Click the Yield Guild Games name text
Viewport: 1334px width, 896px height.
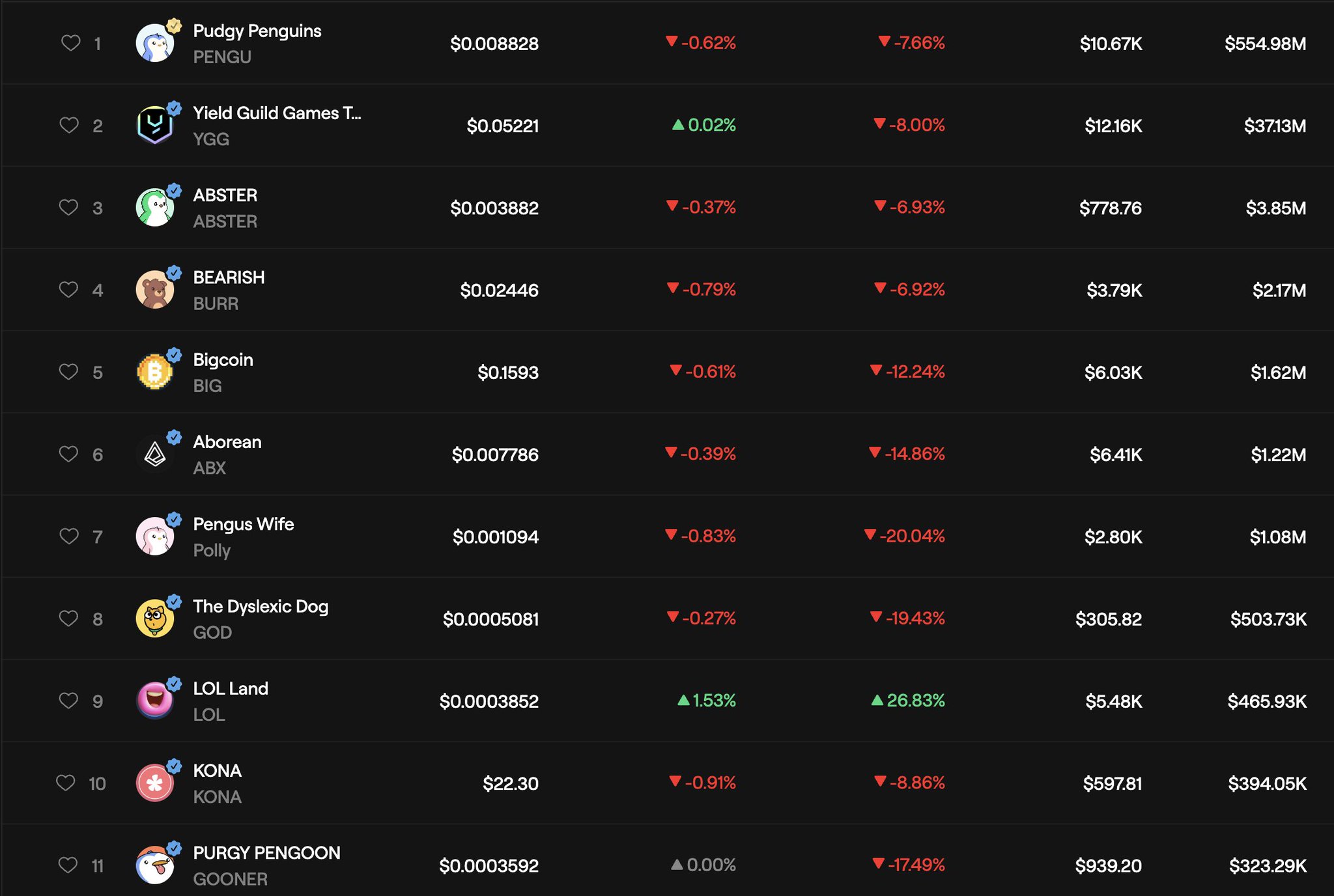point(276,113)
